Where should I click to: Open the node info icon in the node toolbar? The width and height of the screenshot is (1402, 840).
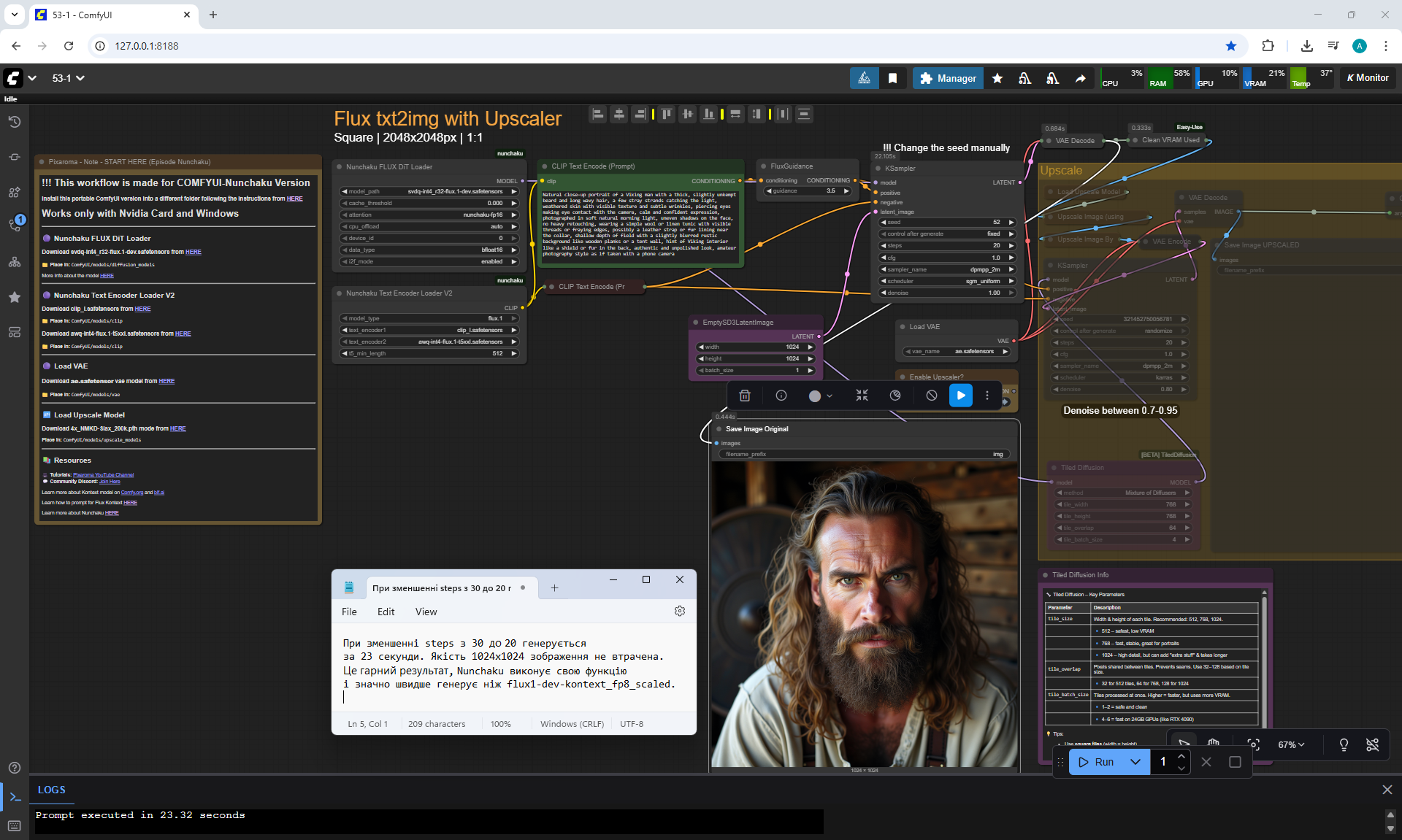pyautogui.click(x=781, y=396)
